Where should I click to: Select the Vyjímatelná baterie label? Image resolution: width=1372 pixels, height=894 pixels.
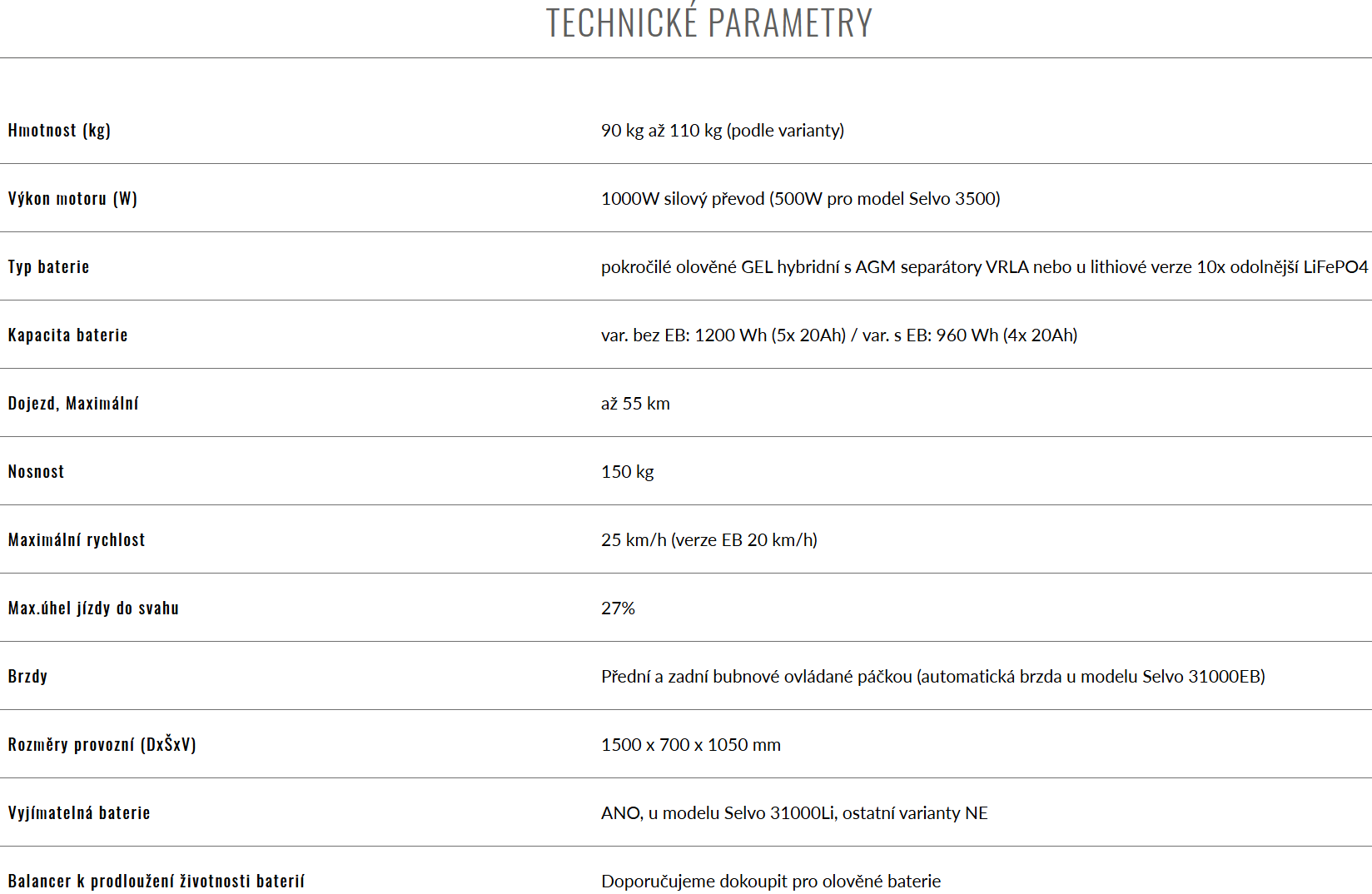point(79,813)
